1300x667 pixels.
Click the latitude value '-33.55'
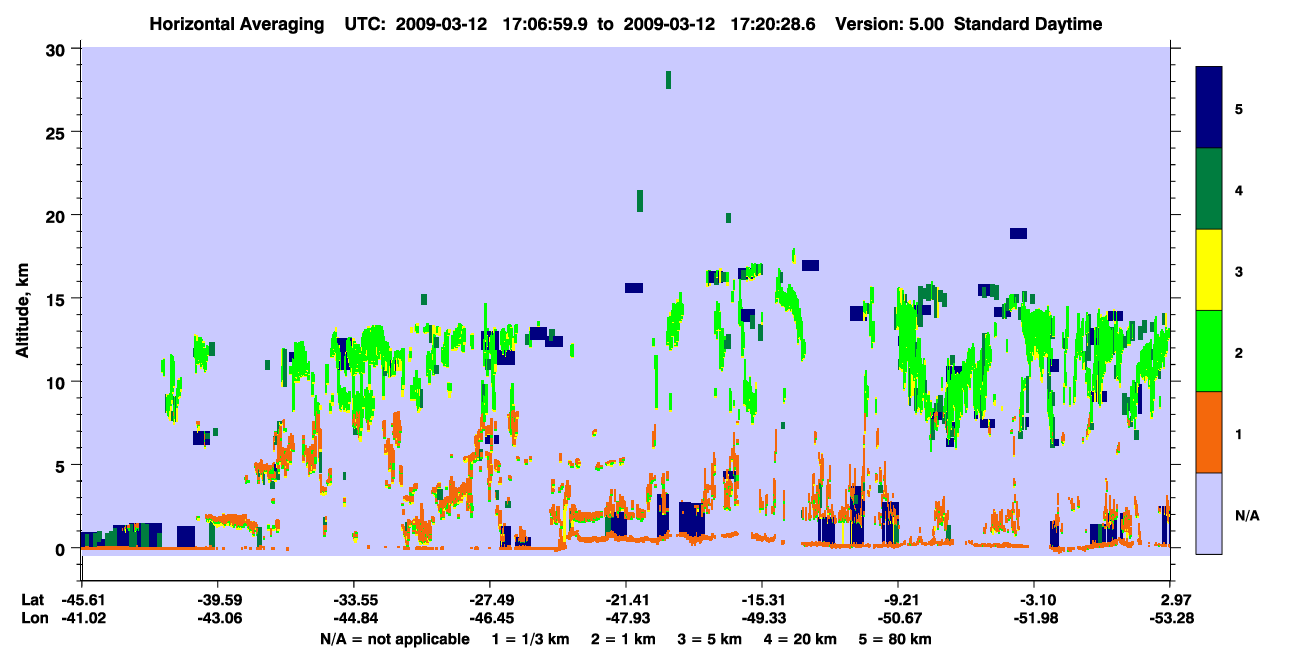pos(354,600)
